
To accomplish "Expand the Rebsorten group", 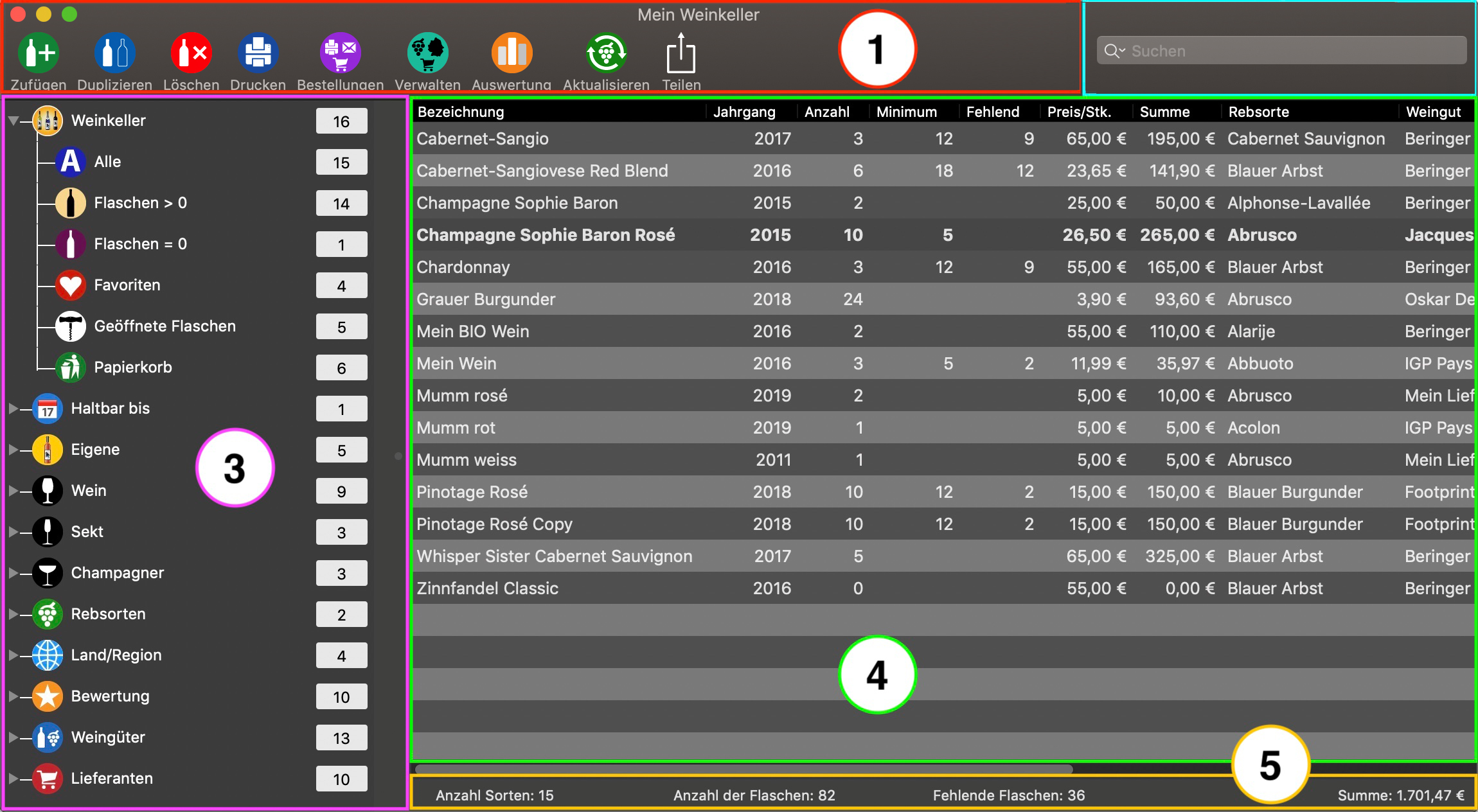I will (13, 614).
